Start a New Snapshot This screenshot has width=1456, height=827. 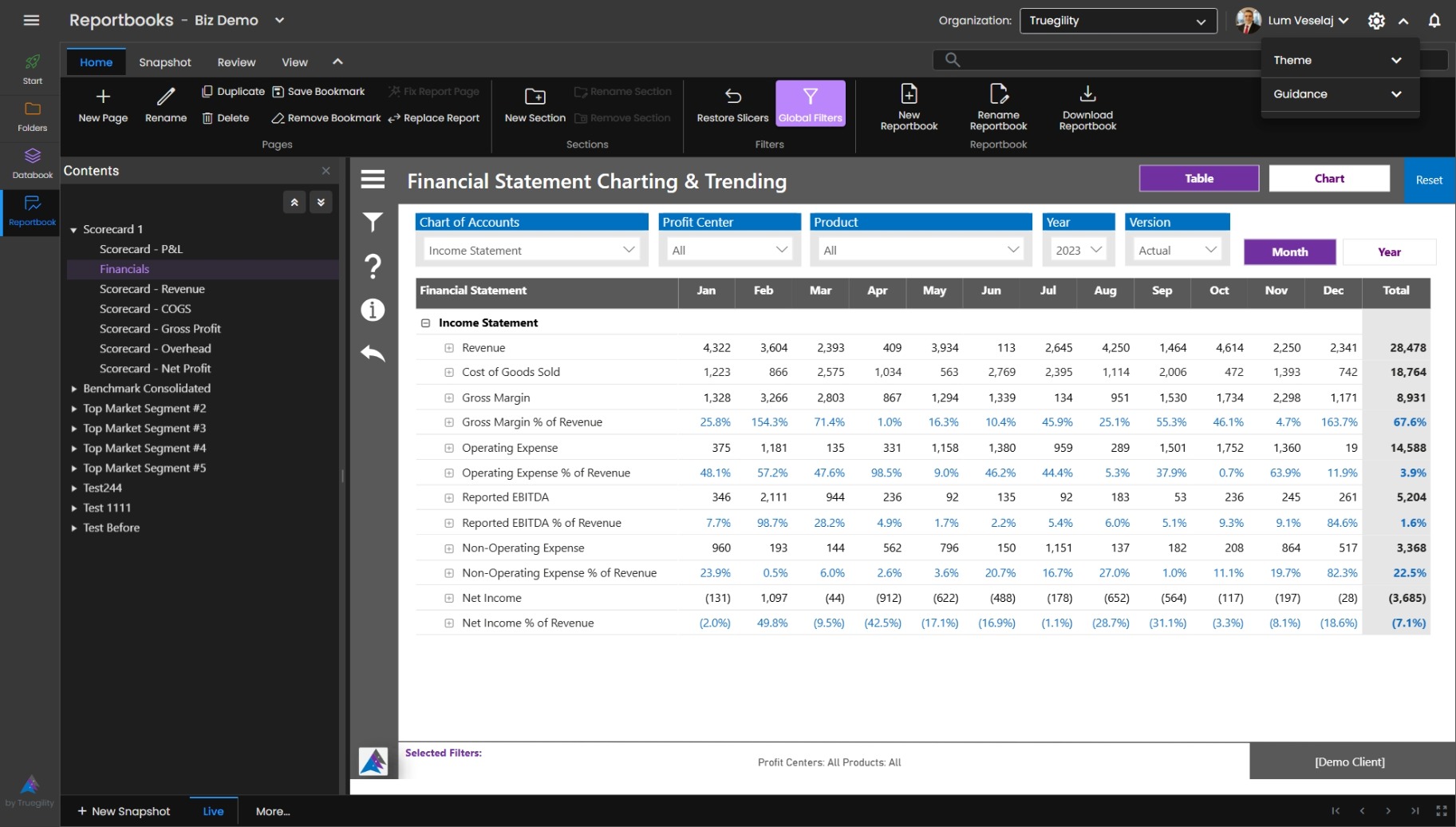point(124,811)
